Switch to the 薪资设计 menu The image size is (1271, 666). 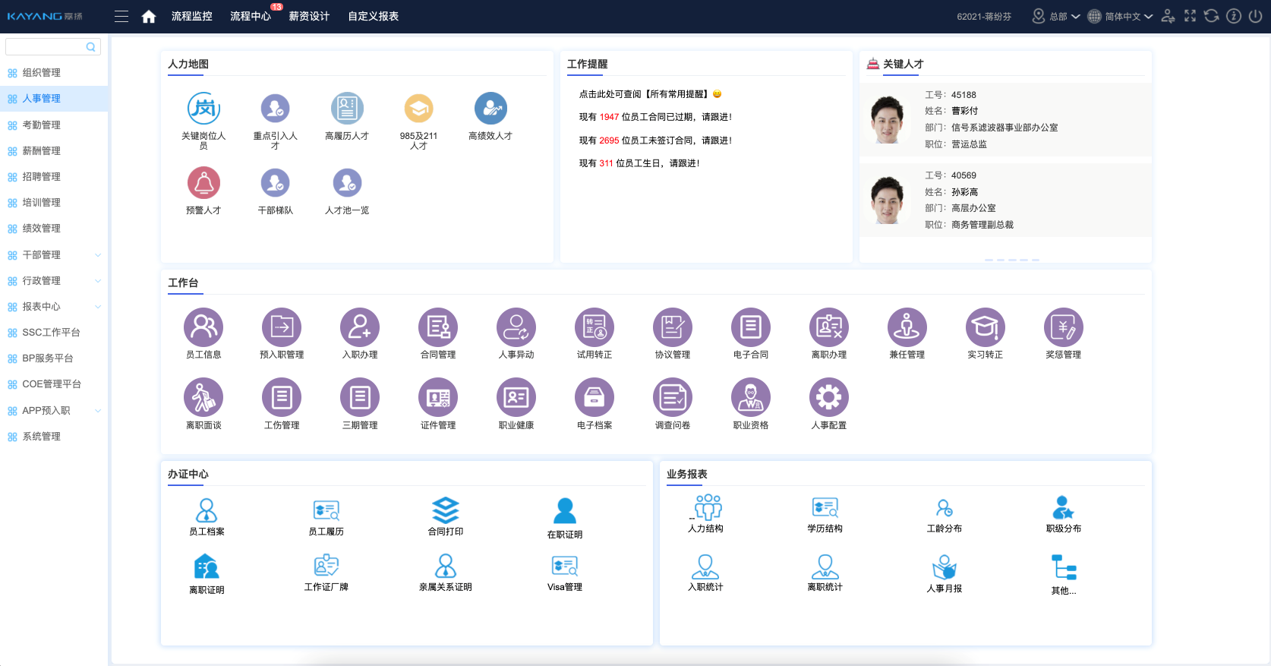309,16
